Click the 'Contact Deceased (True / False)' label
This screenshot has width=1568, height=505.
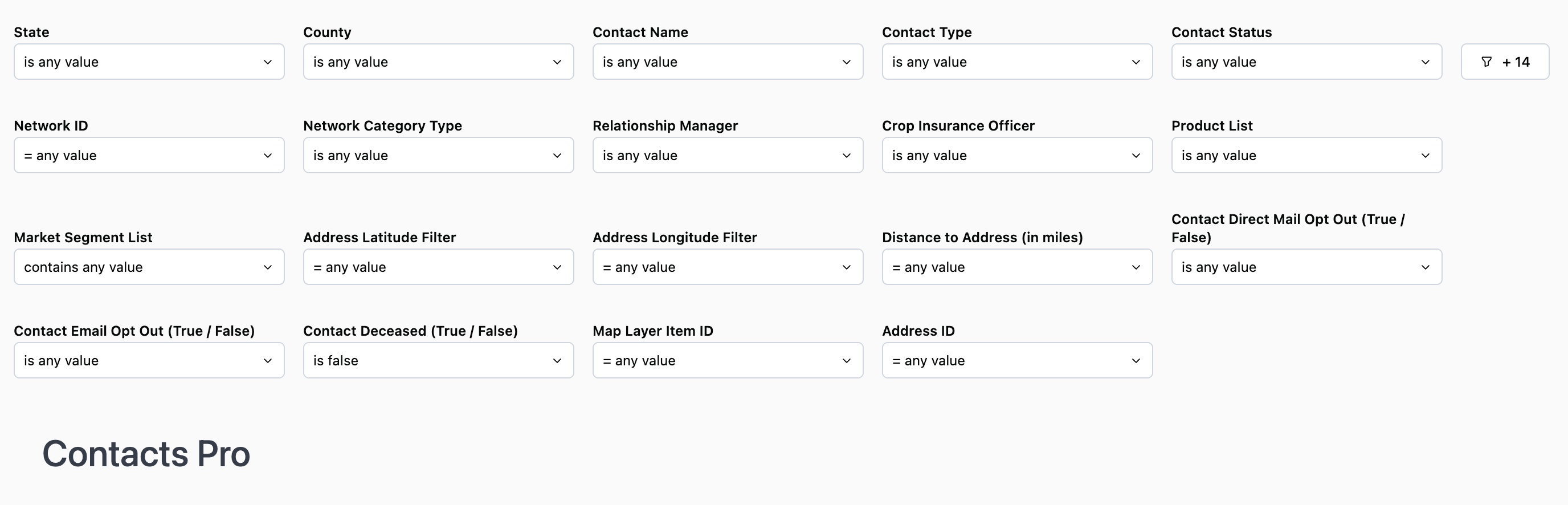click(410, 331)
